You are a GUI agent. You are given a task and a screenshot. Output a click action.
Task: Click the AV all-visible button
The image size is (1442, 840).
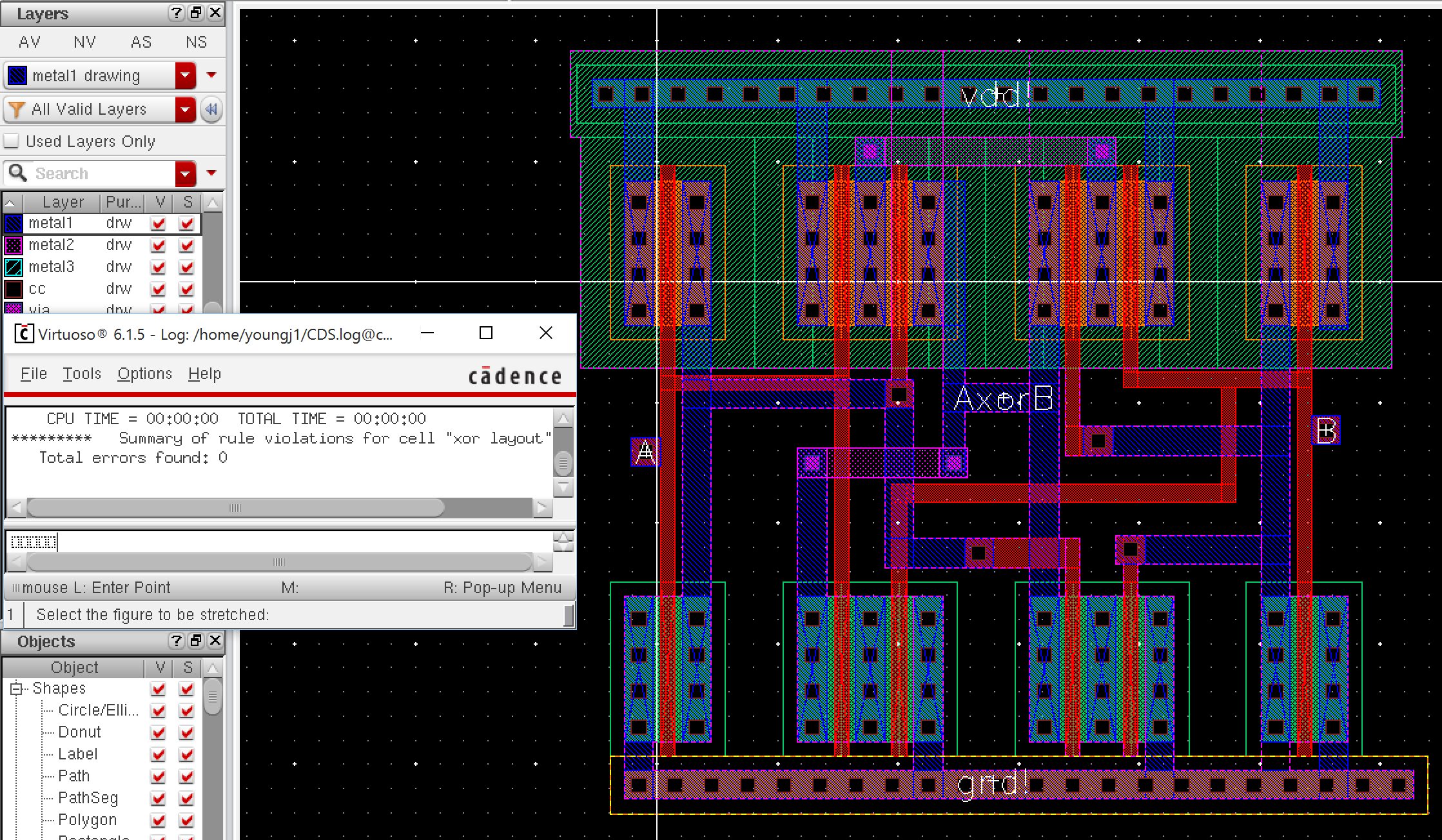tap(30, 43)
